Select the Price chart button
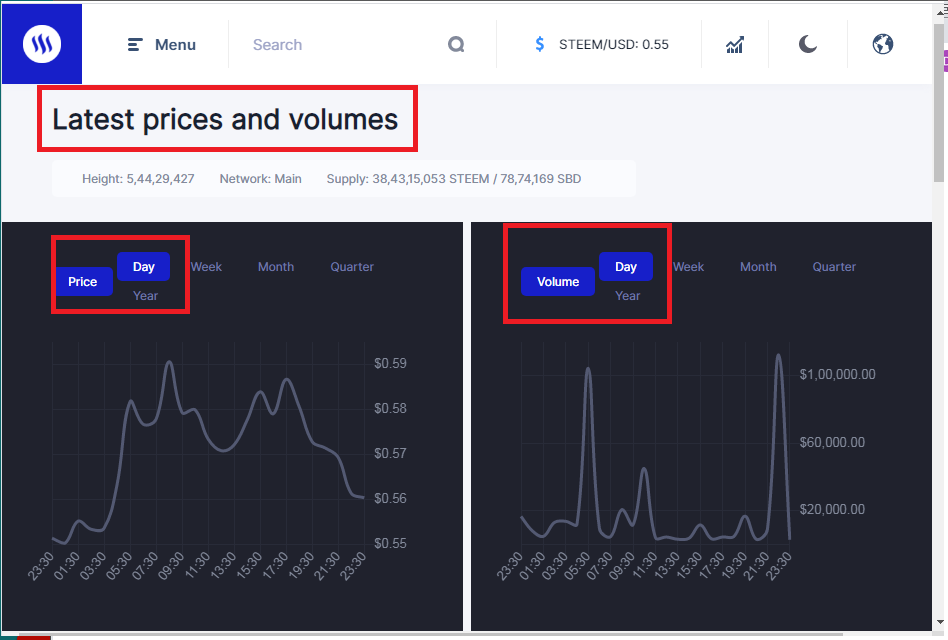This screenshot has width=948, height=640. (x=83, y=282)
